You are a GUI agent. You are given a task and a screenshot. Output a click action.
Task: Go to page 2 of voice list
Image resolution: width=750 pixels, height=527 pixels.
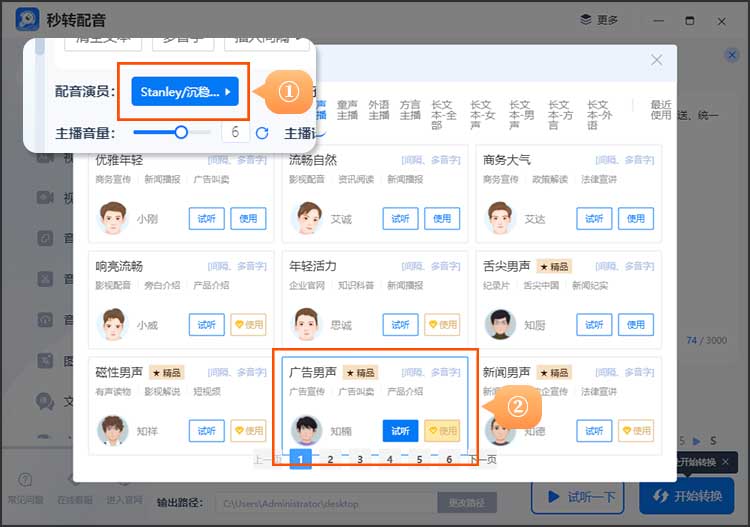point(330,460)
